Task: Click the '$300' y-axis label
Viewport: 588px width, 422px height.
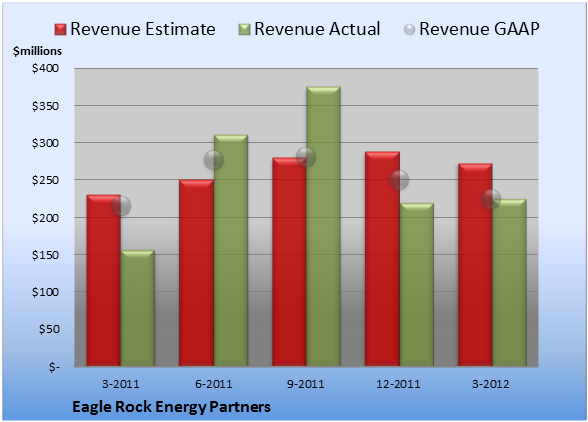Action: [x=45, y=143]
